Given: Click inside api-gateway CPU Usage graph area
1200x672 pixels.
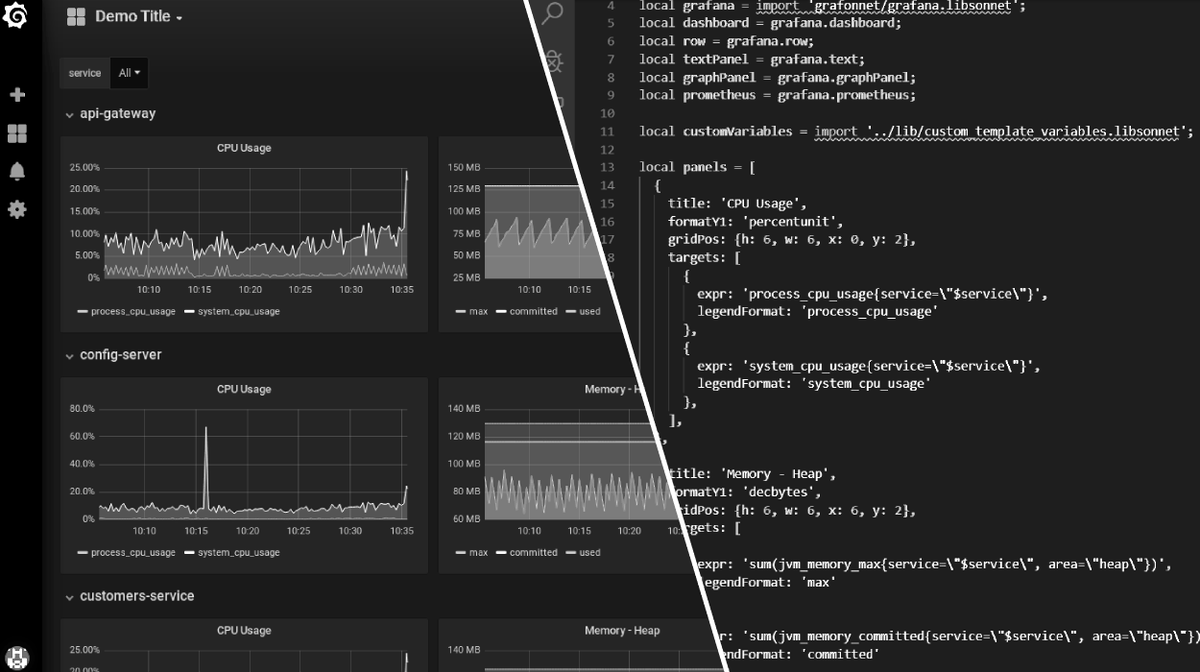Looking at the screenshot, I should pos(255,222).
